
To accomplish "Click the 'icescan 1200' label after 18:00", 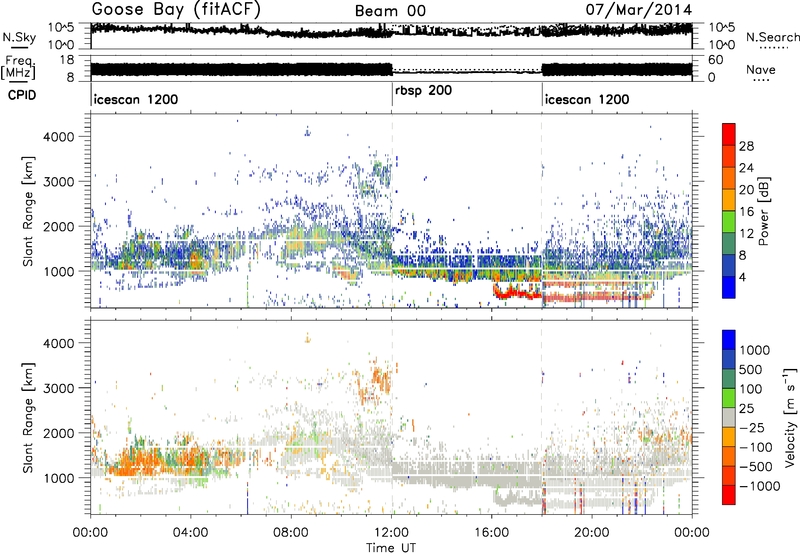I will pos(587,99).
